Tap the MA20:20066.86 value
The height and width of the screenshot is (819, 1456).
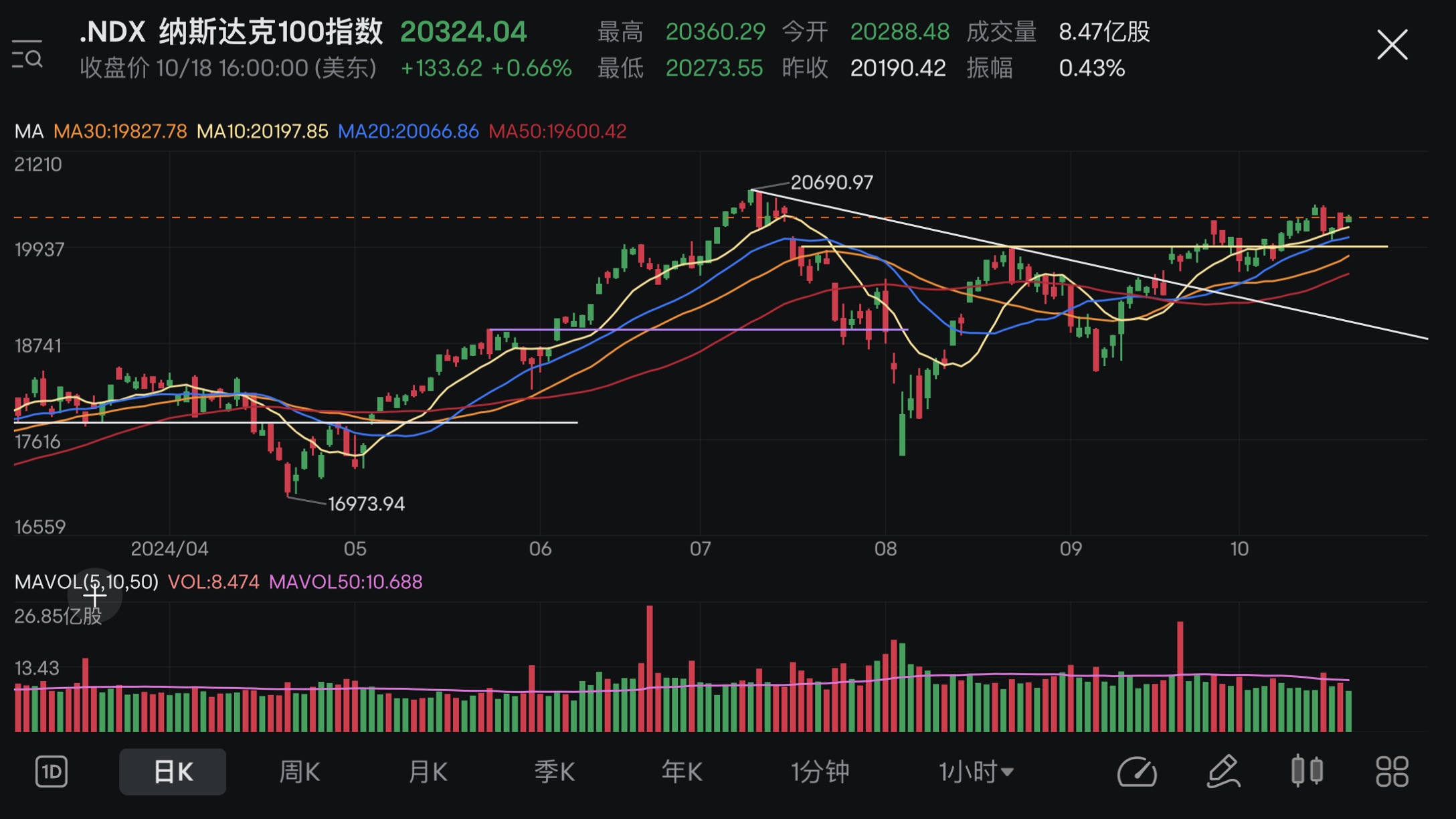[408, 131]
